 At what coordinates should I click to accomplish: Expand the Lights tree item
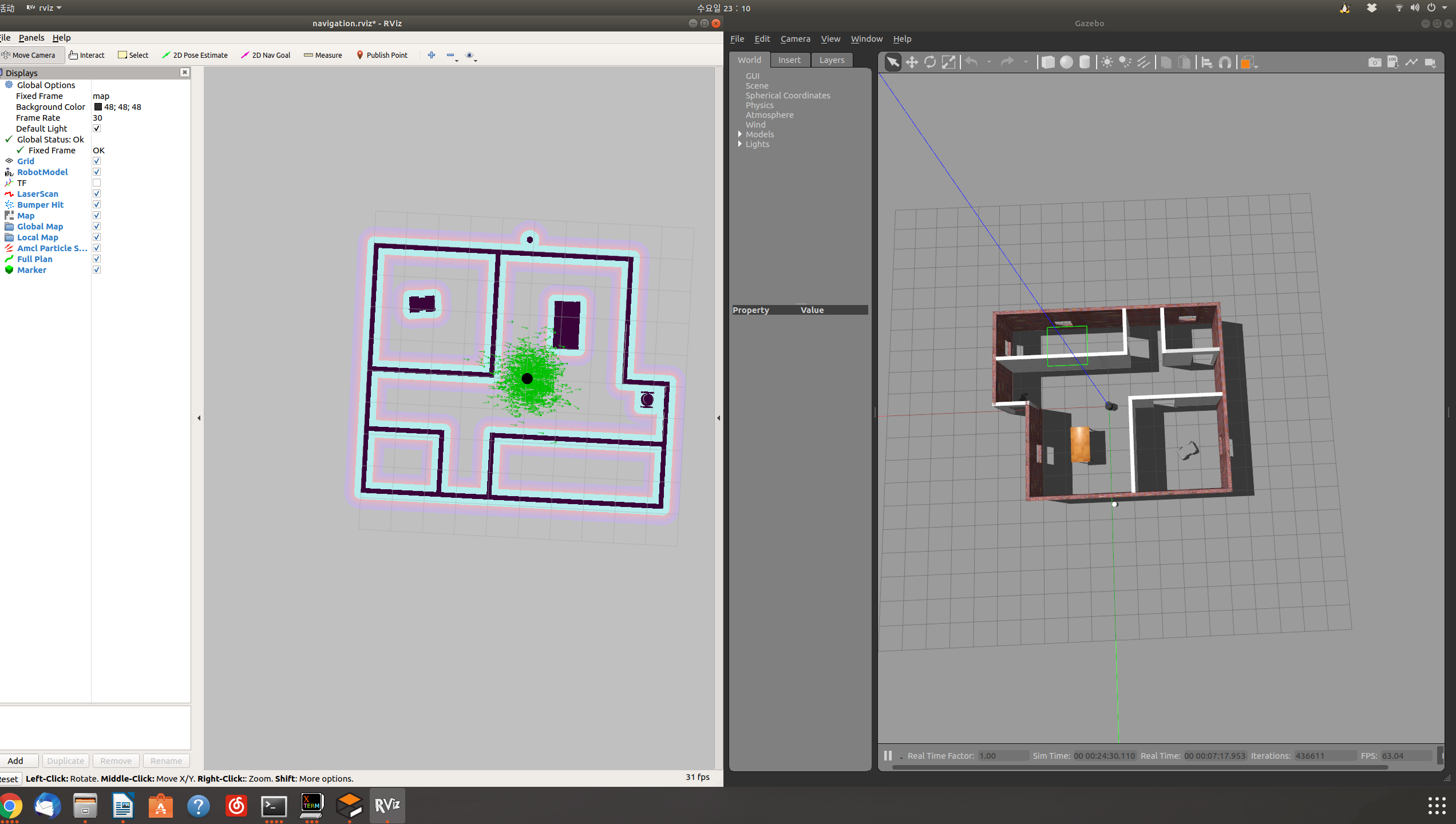740,144
